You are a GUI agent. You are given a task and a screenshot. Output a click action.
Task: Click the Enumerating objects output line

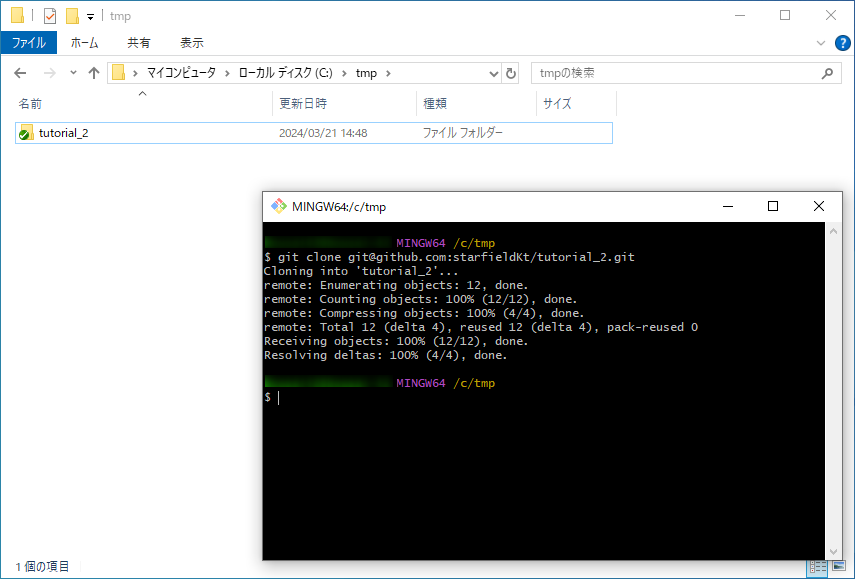coord(396,285)
